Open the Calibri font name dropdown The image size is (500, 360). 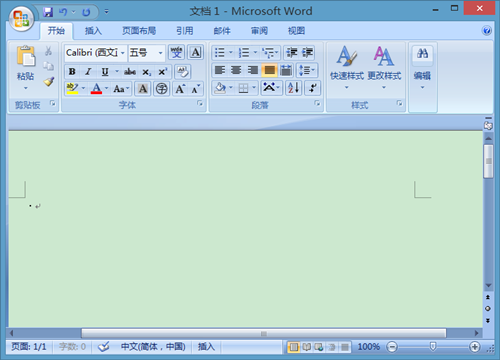coord(122,53)
